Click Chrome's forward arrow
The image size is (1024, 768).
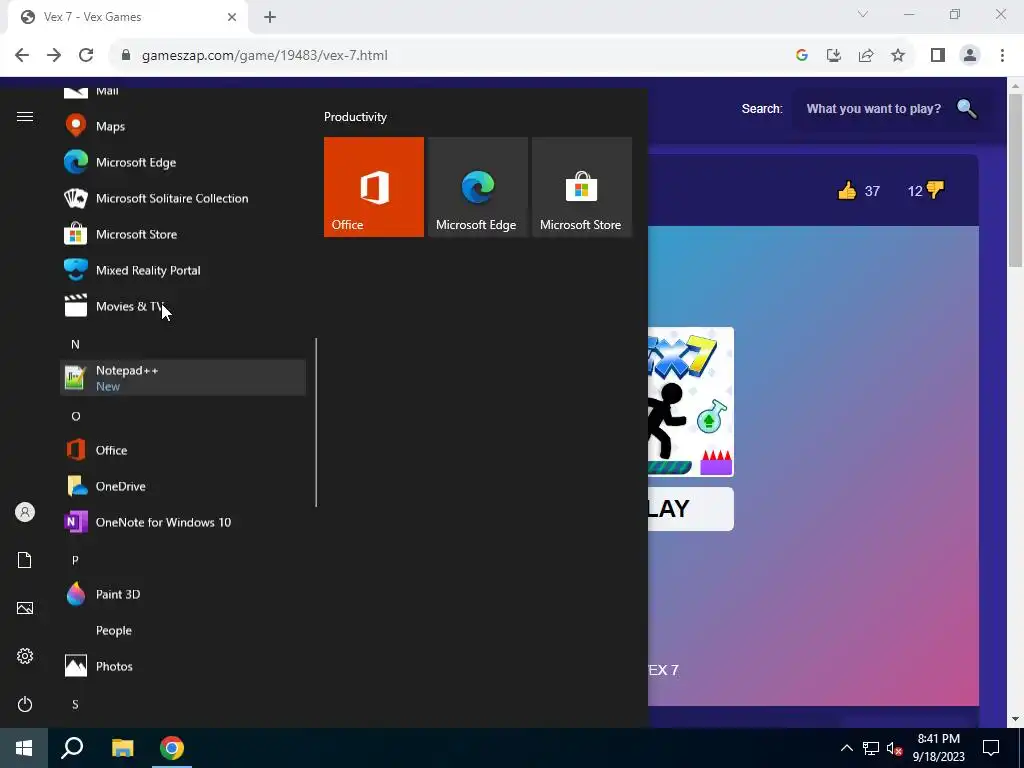click(54, 56)
